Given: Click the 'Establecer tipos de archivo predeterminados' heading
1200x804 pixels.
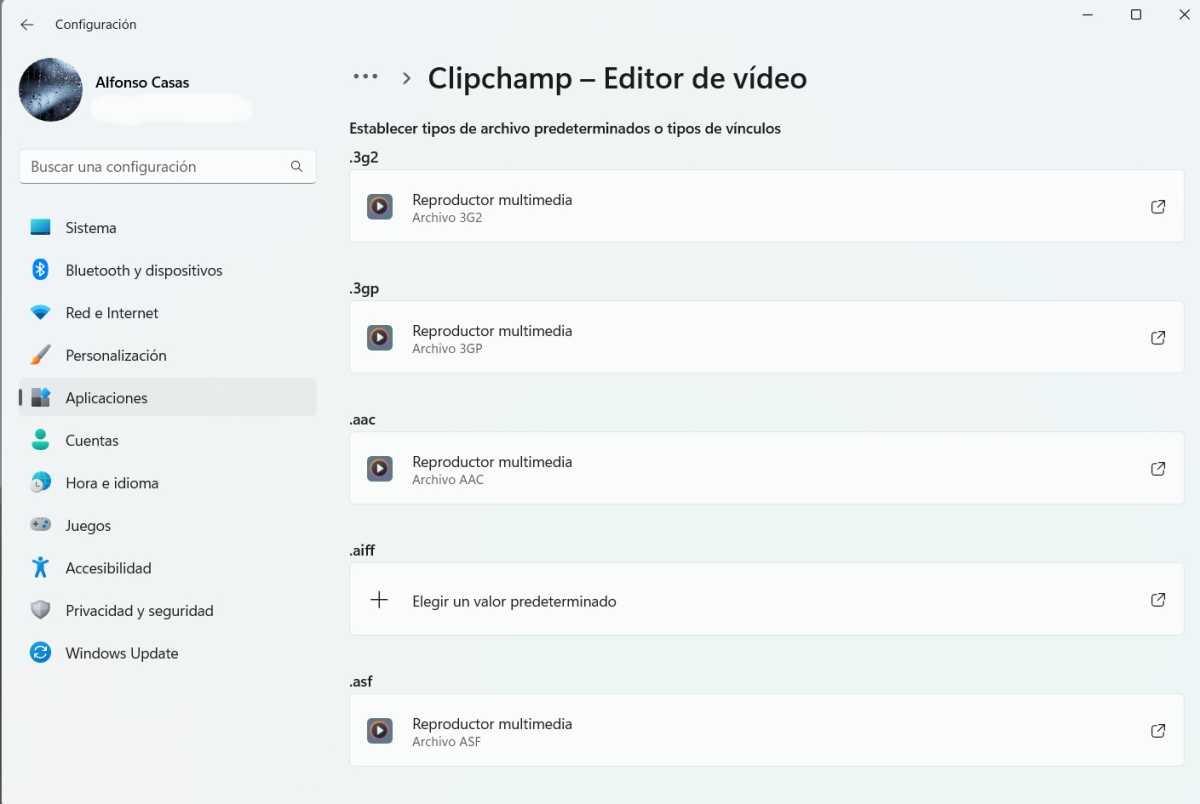Looking at the screenshot, I should pos(565,128).
